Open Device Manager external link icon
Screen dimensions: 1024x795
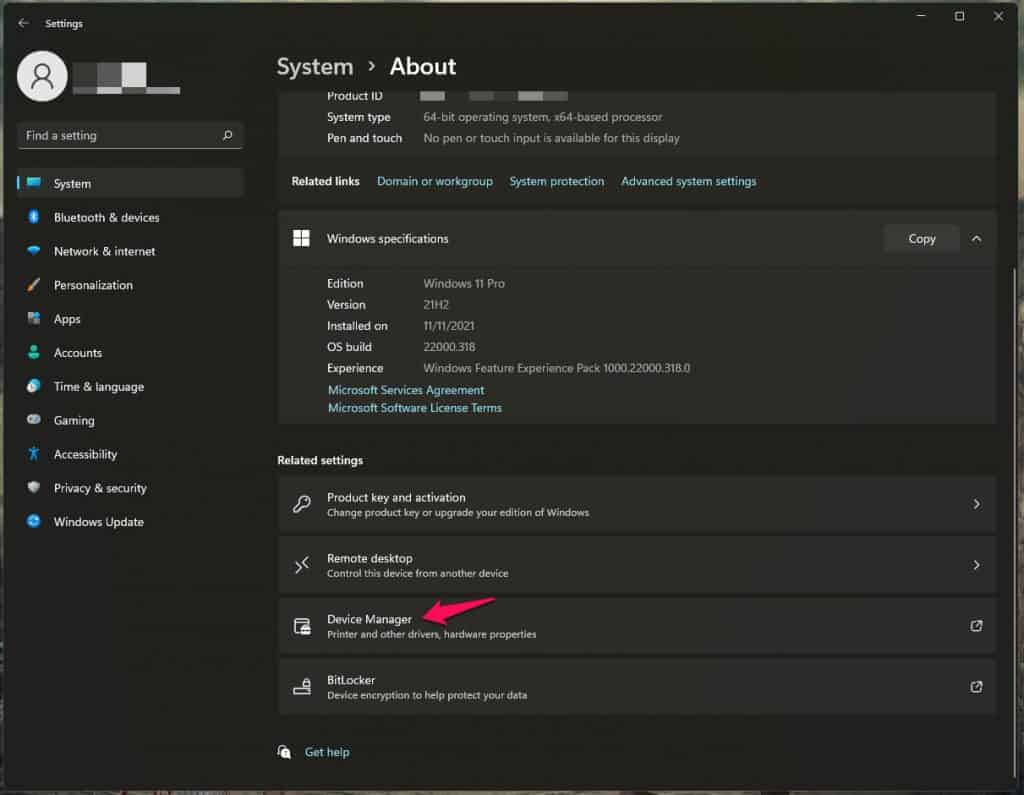[x=976, y=626]
